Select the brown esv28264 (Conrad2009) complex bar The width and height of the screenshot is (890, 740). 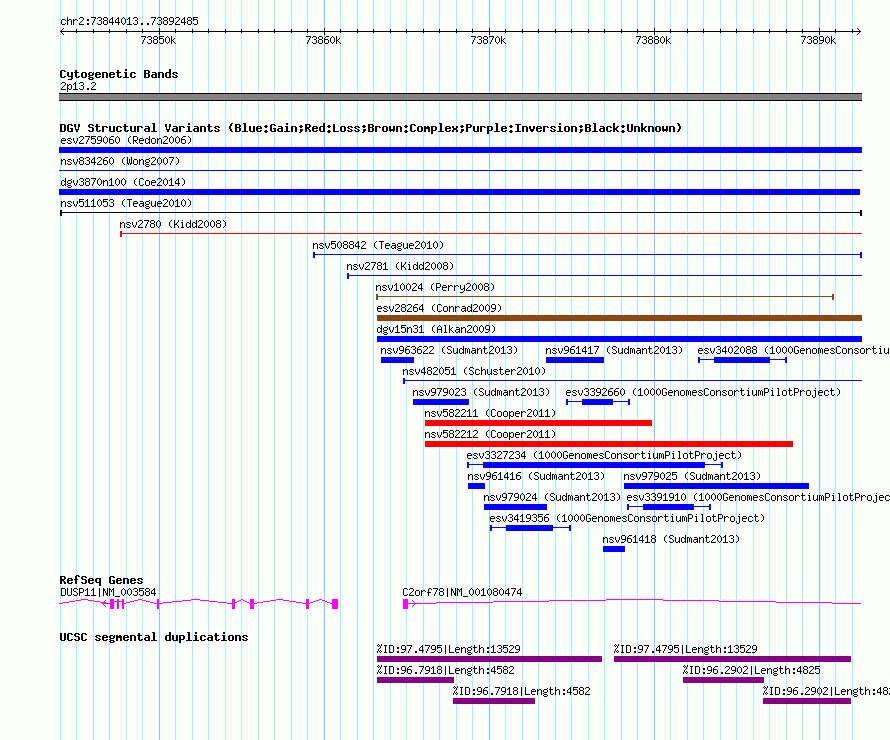coord(618,318)
